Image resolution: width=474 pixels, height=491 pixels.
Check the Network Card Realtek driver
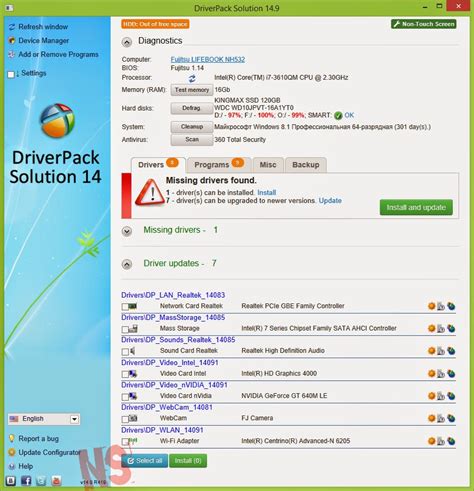click(125, 307)
